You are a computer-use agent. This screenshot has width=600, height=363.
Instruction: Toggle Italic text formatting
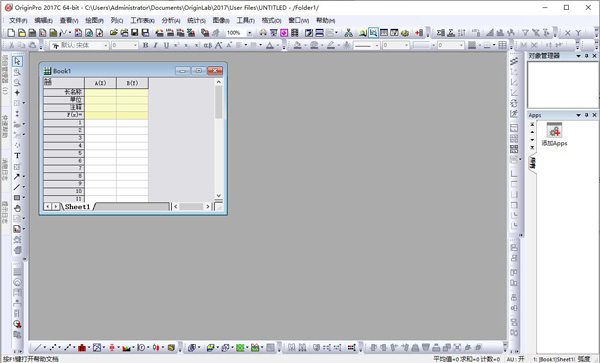156,46
